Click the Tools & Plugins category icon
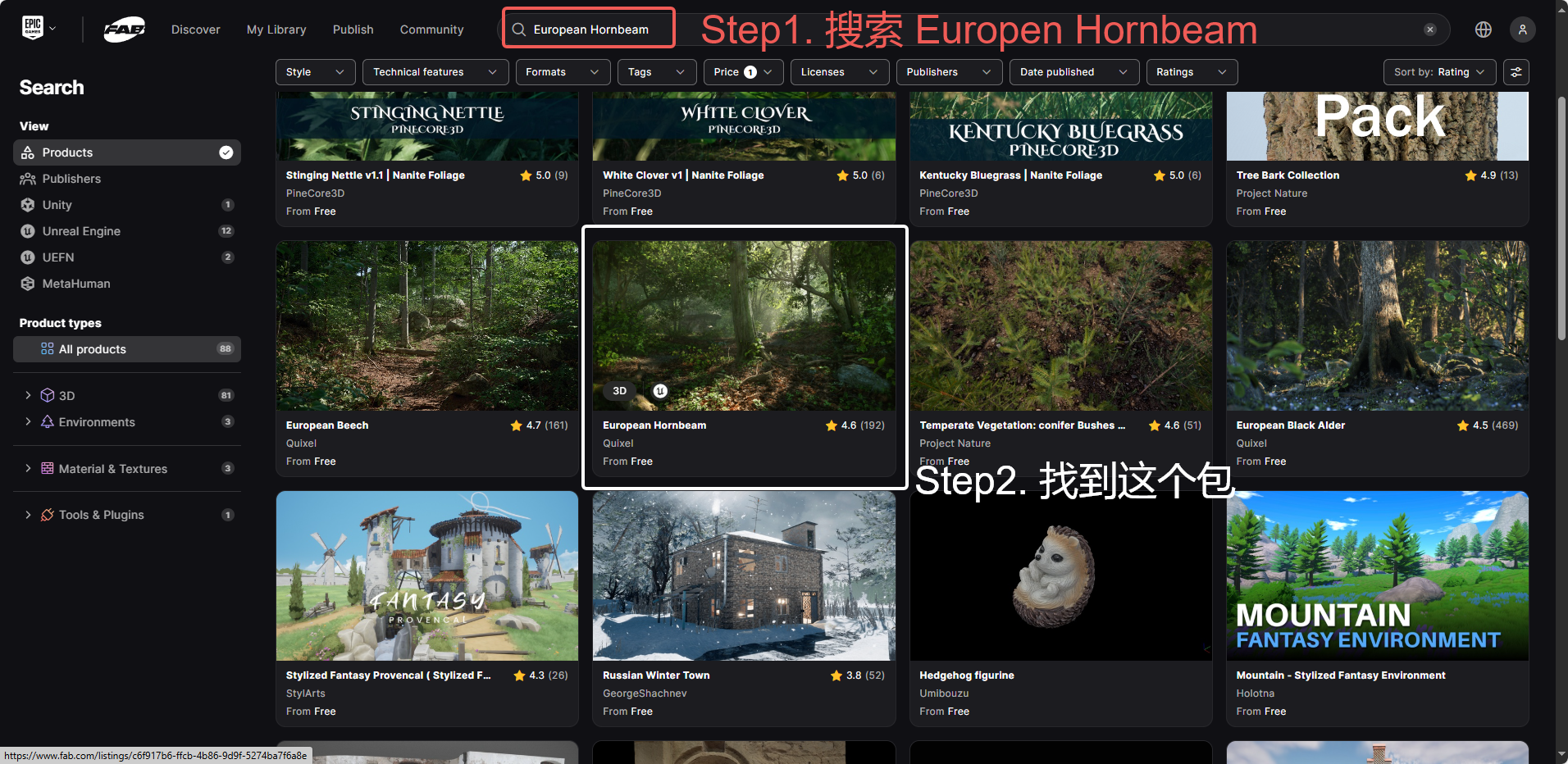Viewport: 1568px width, 764px height. (48, 515)
